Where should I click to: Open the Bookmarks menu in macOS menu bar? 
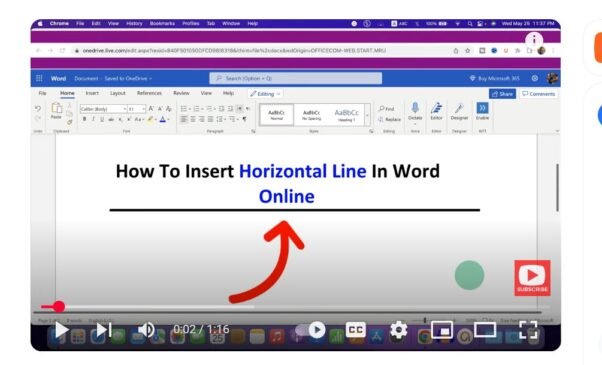click(162, 23)
